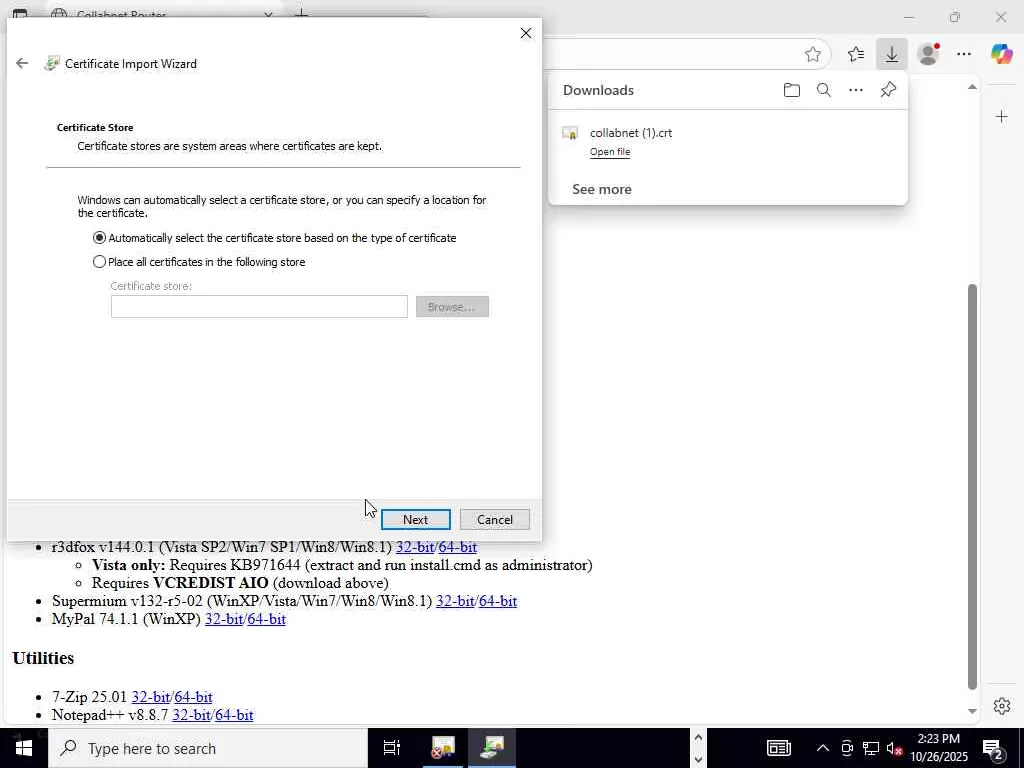Click the muted volume tray icon
This screenshot has height=768, width=1024.
click(895, 748)
